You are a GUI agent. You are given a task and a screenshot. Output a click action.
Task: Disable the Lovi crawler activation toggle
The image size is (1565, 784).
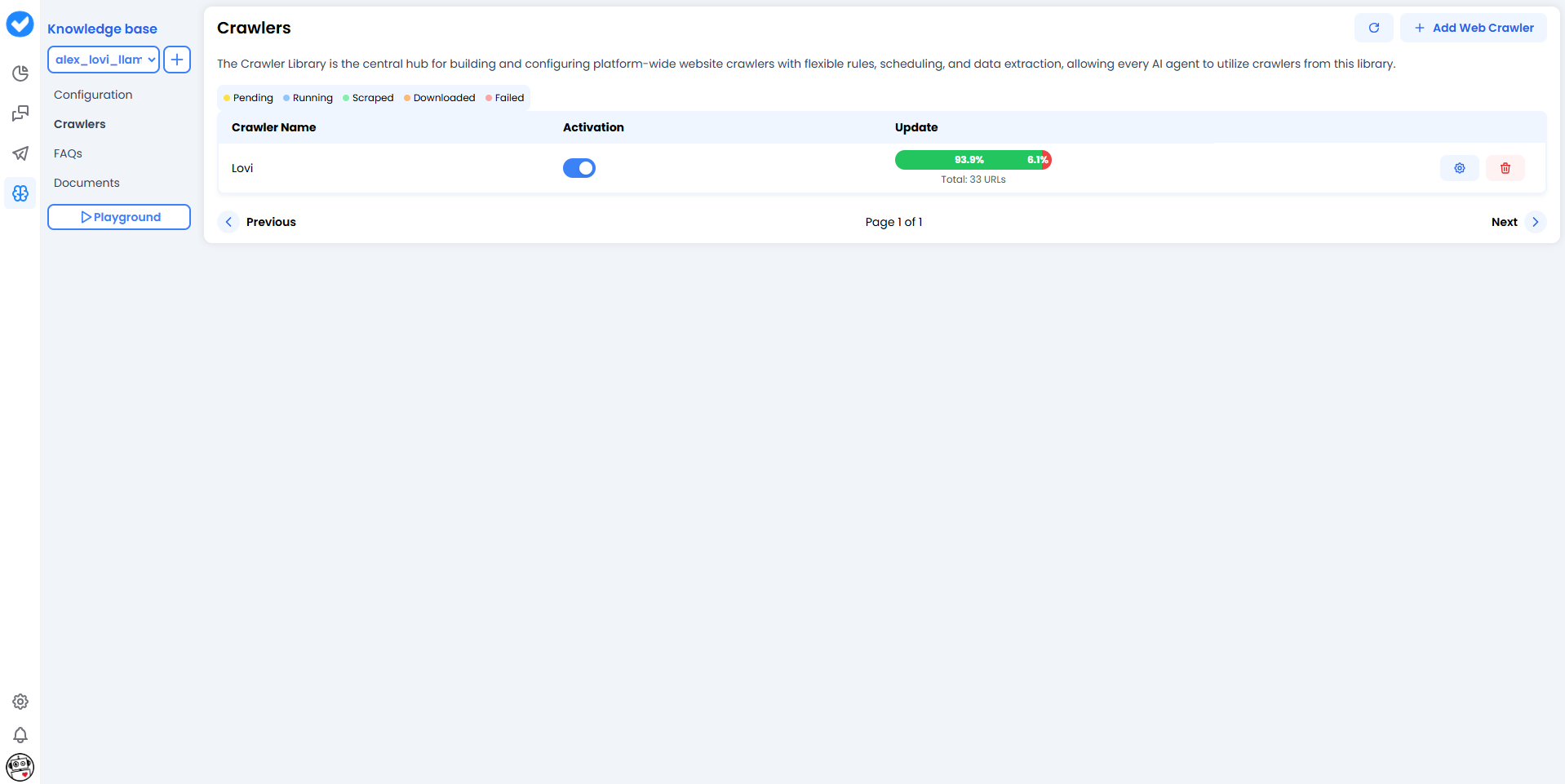click(579, 168)
